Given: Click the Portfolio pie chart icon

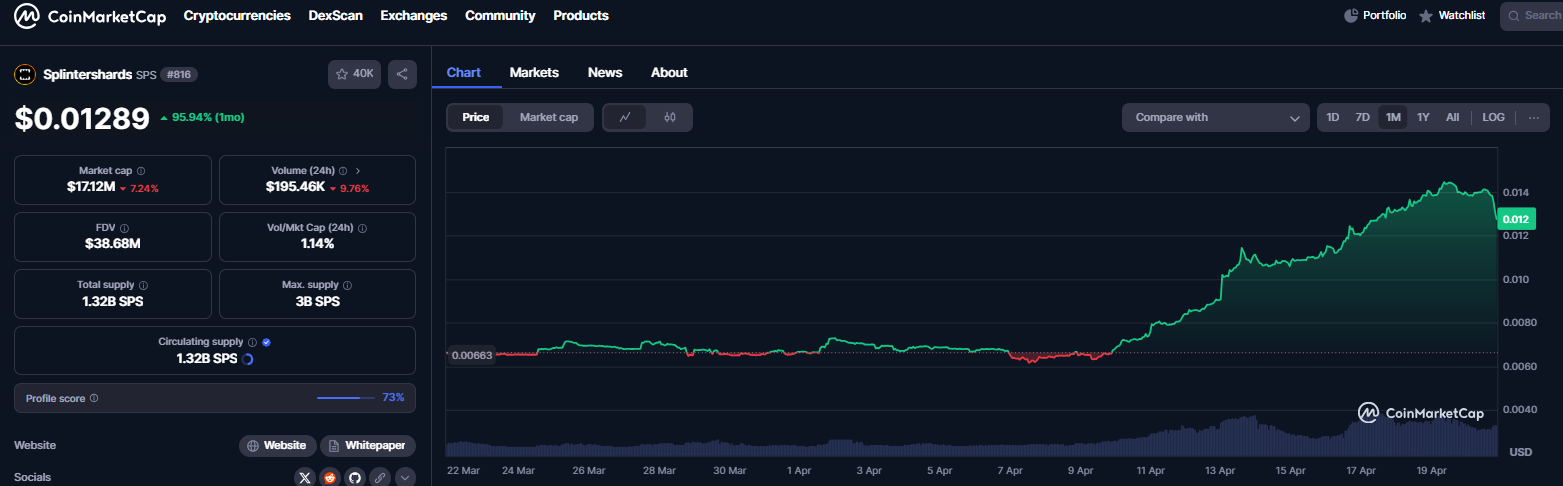Looking at the screenshot, I should [1351, 16].
